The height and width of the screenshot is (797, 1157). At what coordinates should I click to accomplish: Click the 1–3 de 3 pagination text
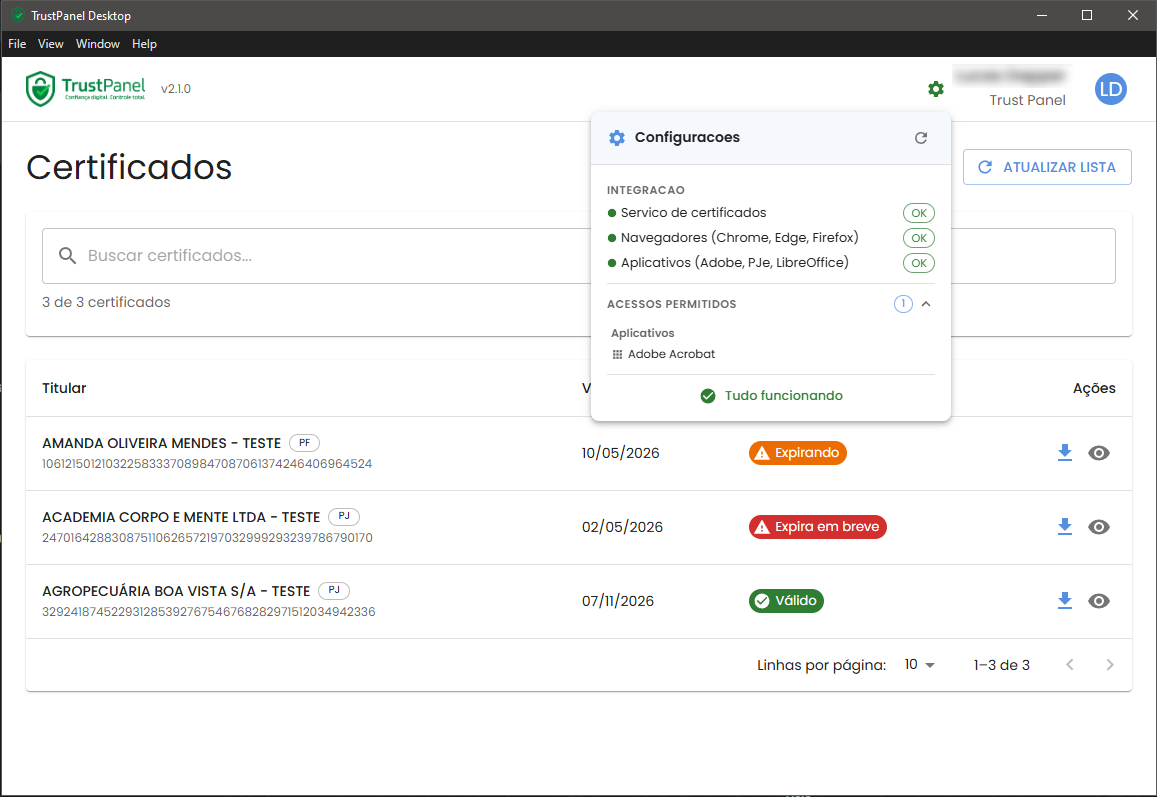[x=1001, y=665]
